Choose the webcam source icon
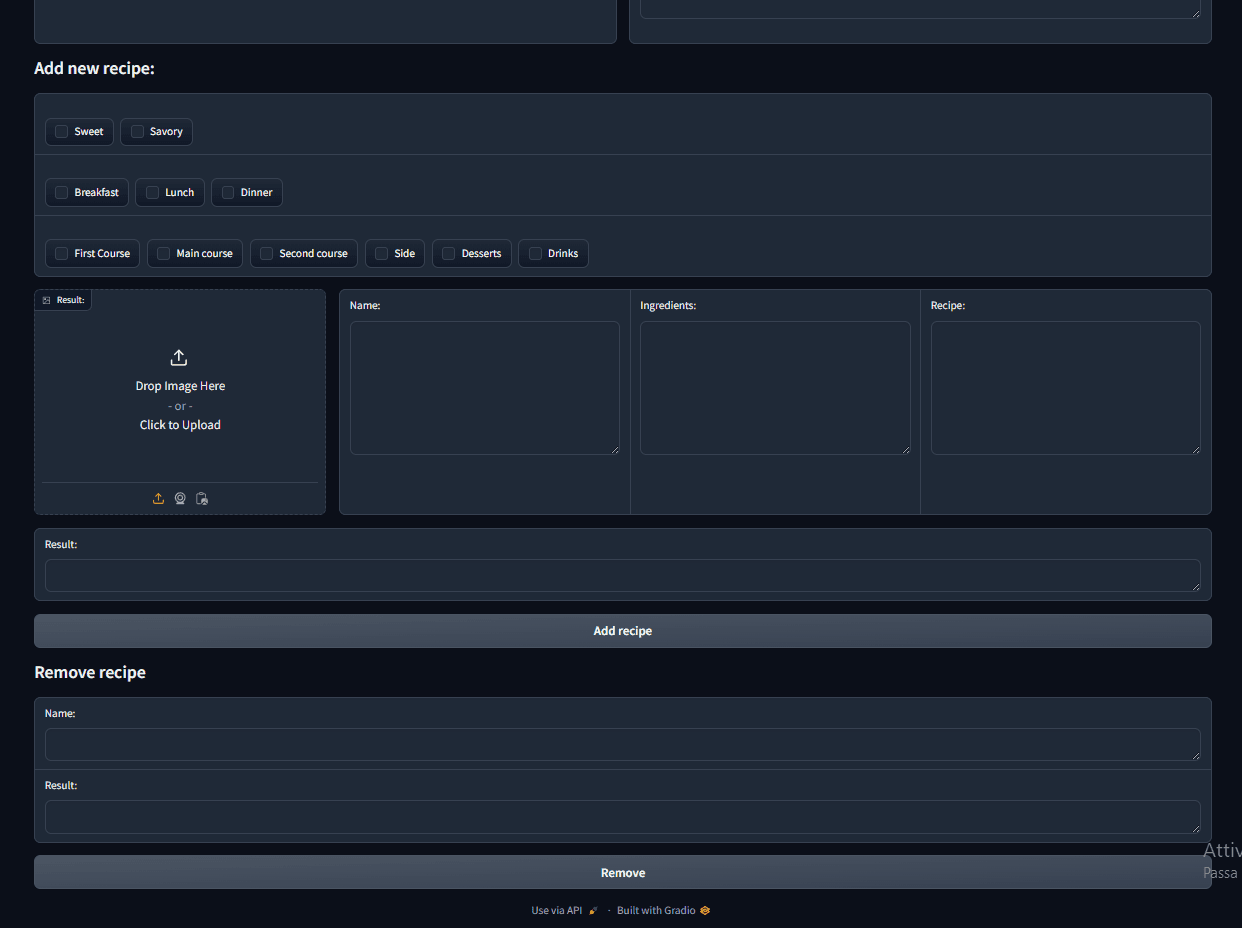Image resolution: width=1242 pixels, height=928 pixels. coord(180,498)
